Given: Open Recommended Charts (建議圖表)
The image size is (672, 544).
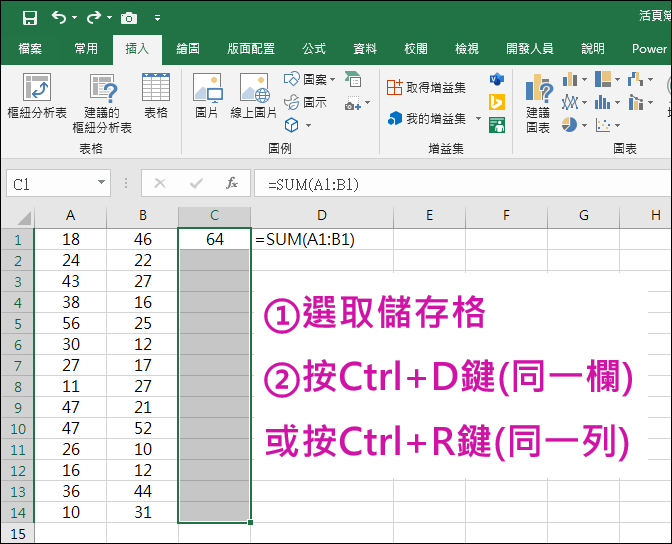Looking at the screenshot, I should (x=538, y=103).
